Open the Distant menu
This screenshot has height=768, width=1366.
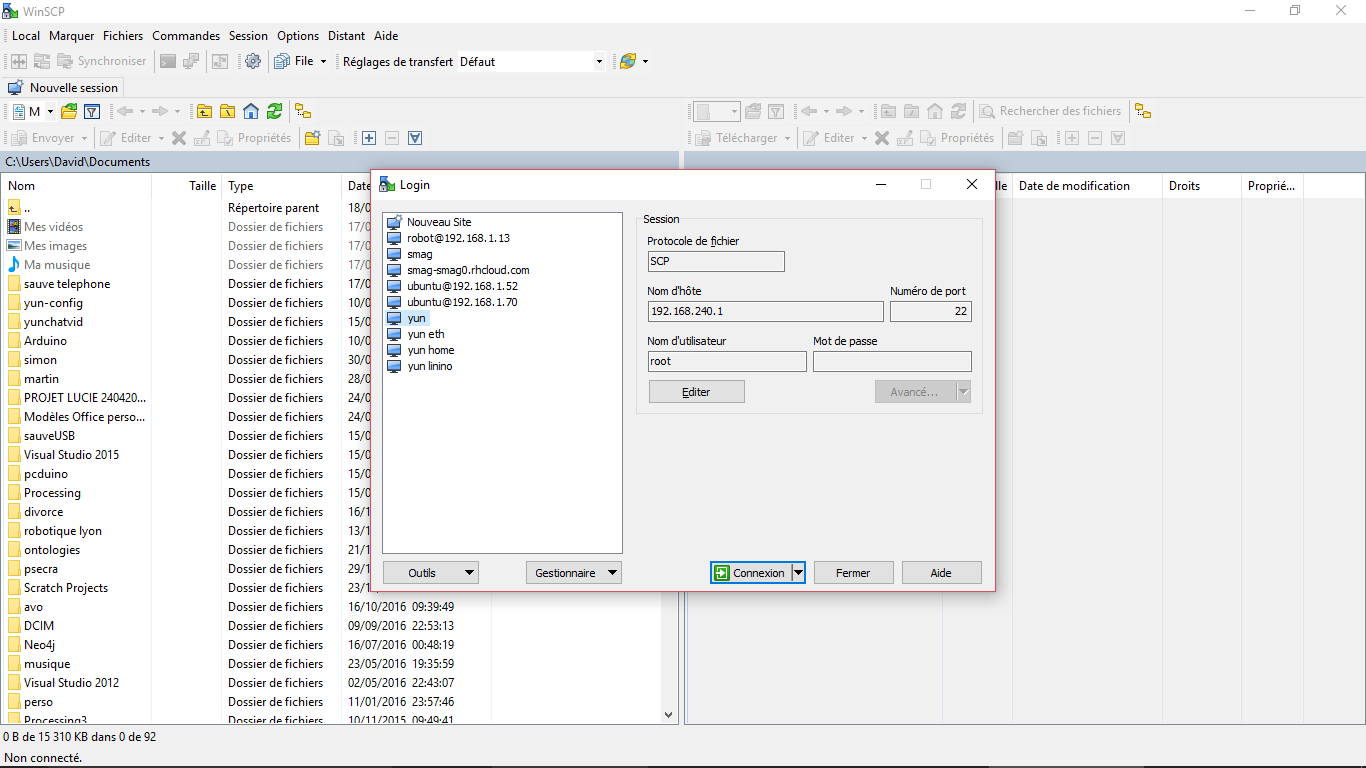[x=347, y=36]
